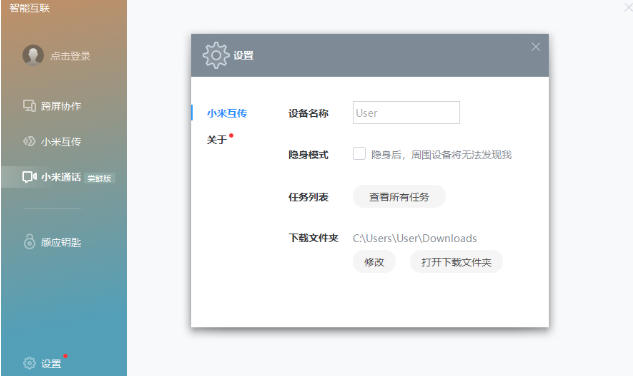This screenshot has height=387, width=633.
Task: Click the 跨屏协作 screen icon
Action: [x=29, y=106]
